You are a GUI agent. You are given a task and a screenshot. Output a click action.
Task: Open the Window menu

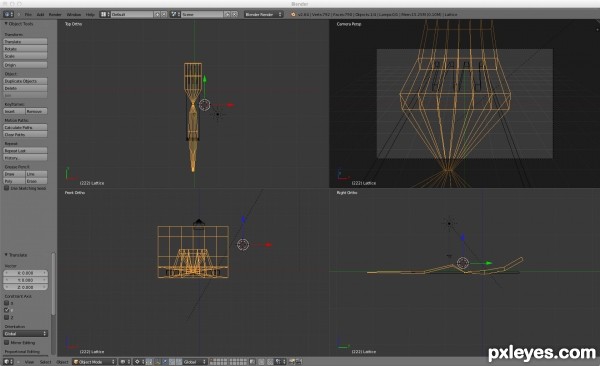click(x=74, y=14)
